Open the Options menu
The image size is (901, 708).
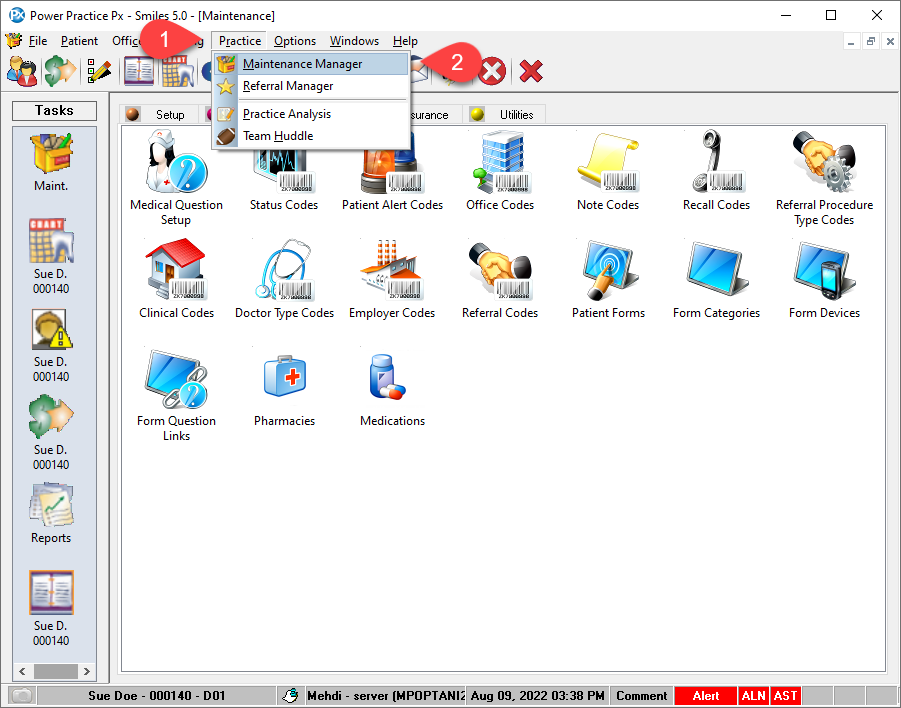click(295, 41)
